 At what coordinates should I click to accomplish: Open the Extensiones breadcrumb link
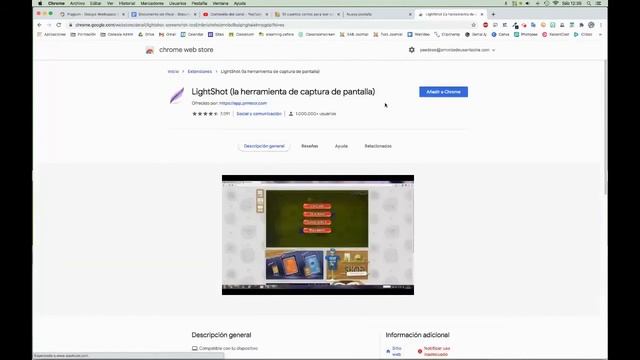click(x=200, y=71)
